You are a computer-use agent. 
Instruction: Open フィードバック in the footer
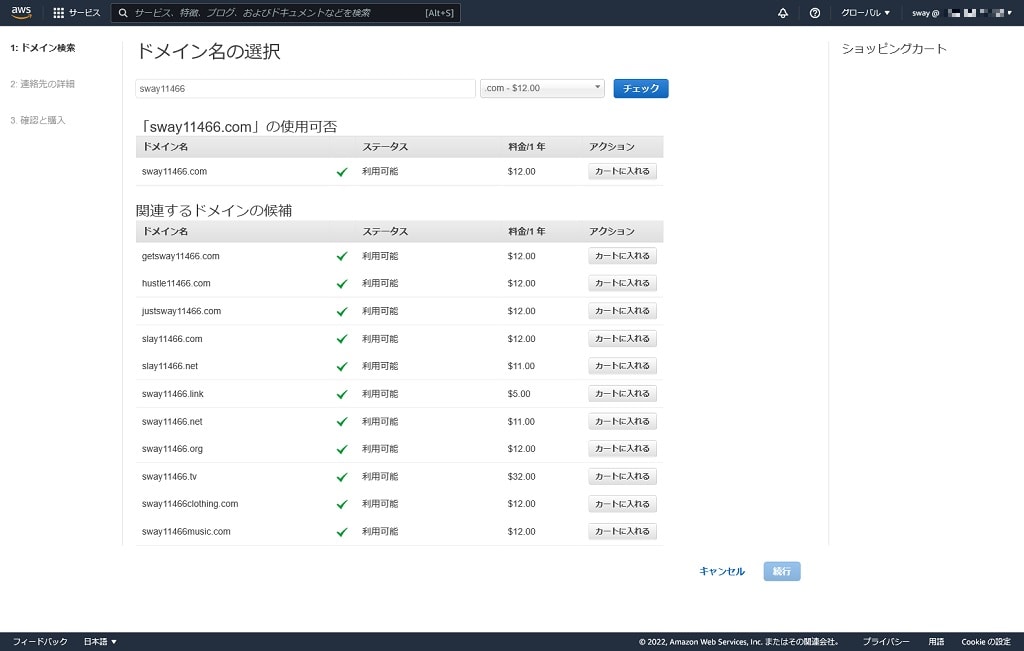[x=40, y=642]
